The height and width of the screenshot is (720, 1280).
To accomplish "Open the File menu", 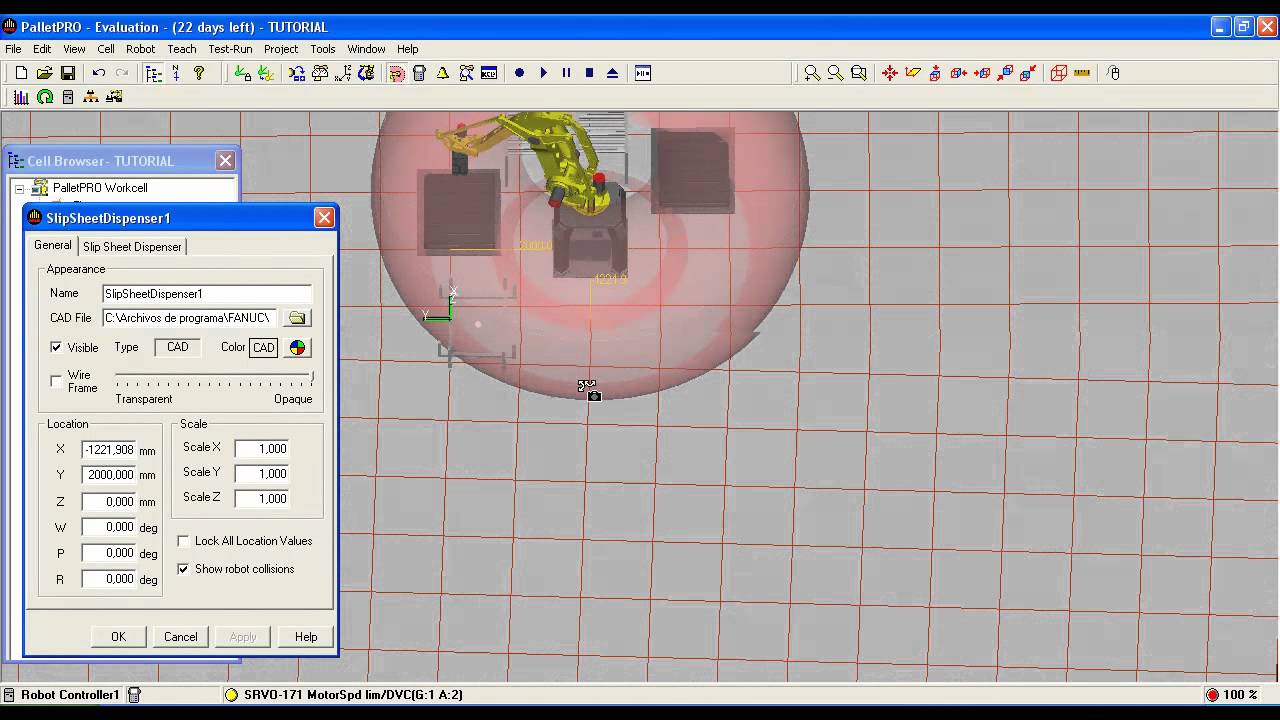I will tap(13, 49).
